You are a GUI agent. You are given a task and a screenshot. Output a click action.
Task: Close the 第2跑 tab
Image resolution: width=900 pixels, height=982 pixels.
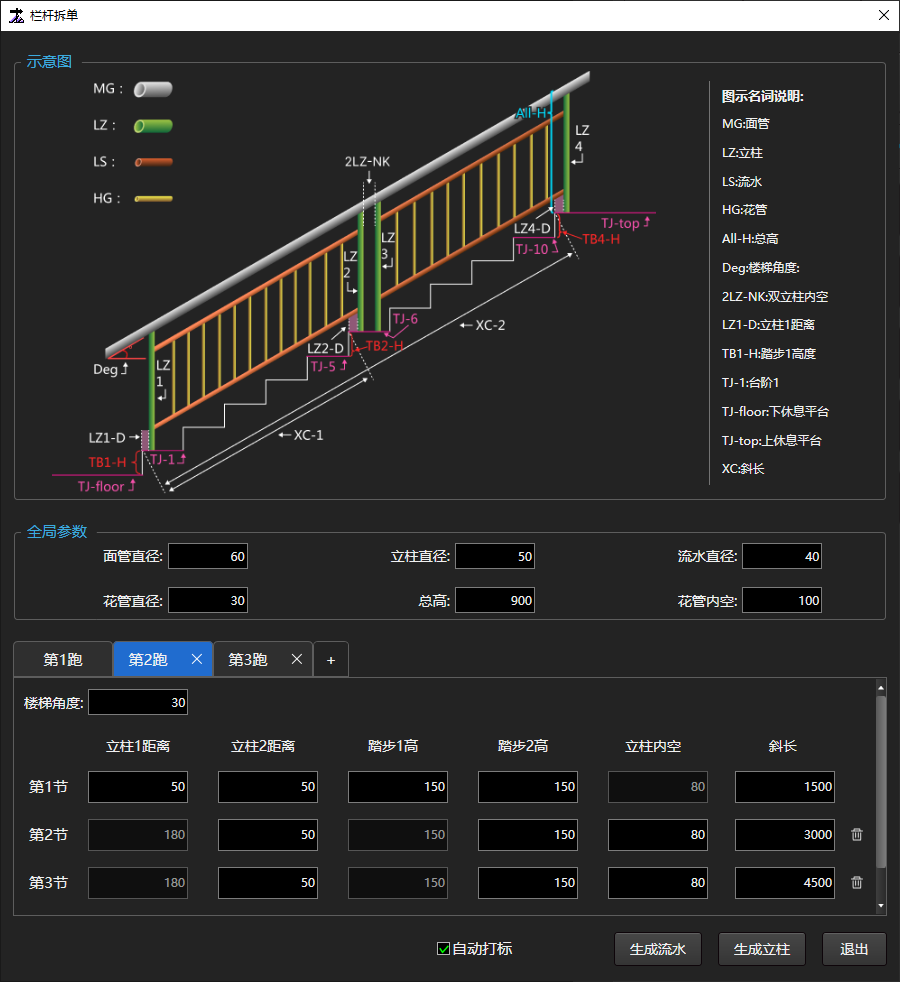(197, 659)
